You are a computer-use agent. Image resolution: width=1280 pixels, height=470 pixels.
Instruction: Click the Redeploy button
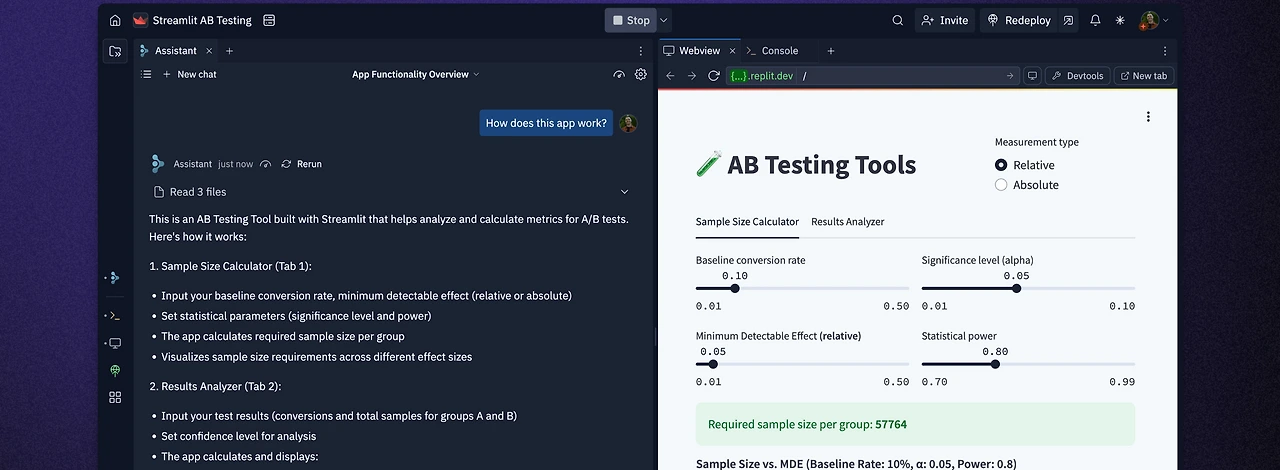[1021, 20]
